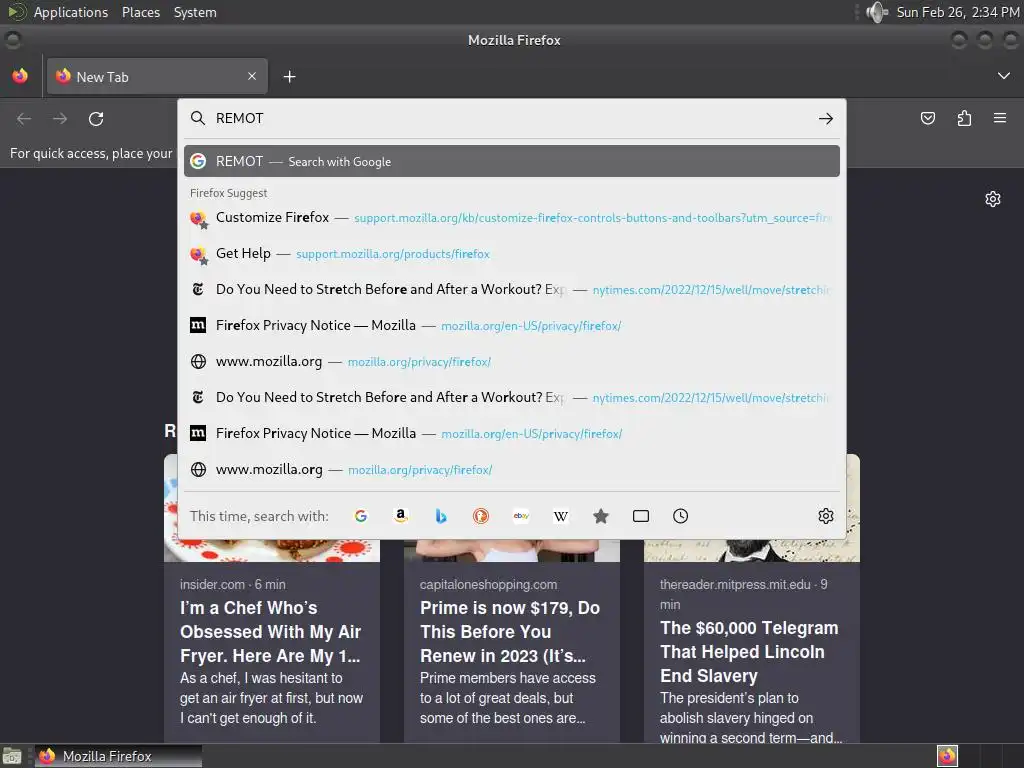Select Get Help suggestion

point(512,253)
